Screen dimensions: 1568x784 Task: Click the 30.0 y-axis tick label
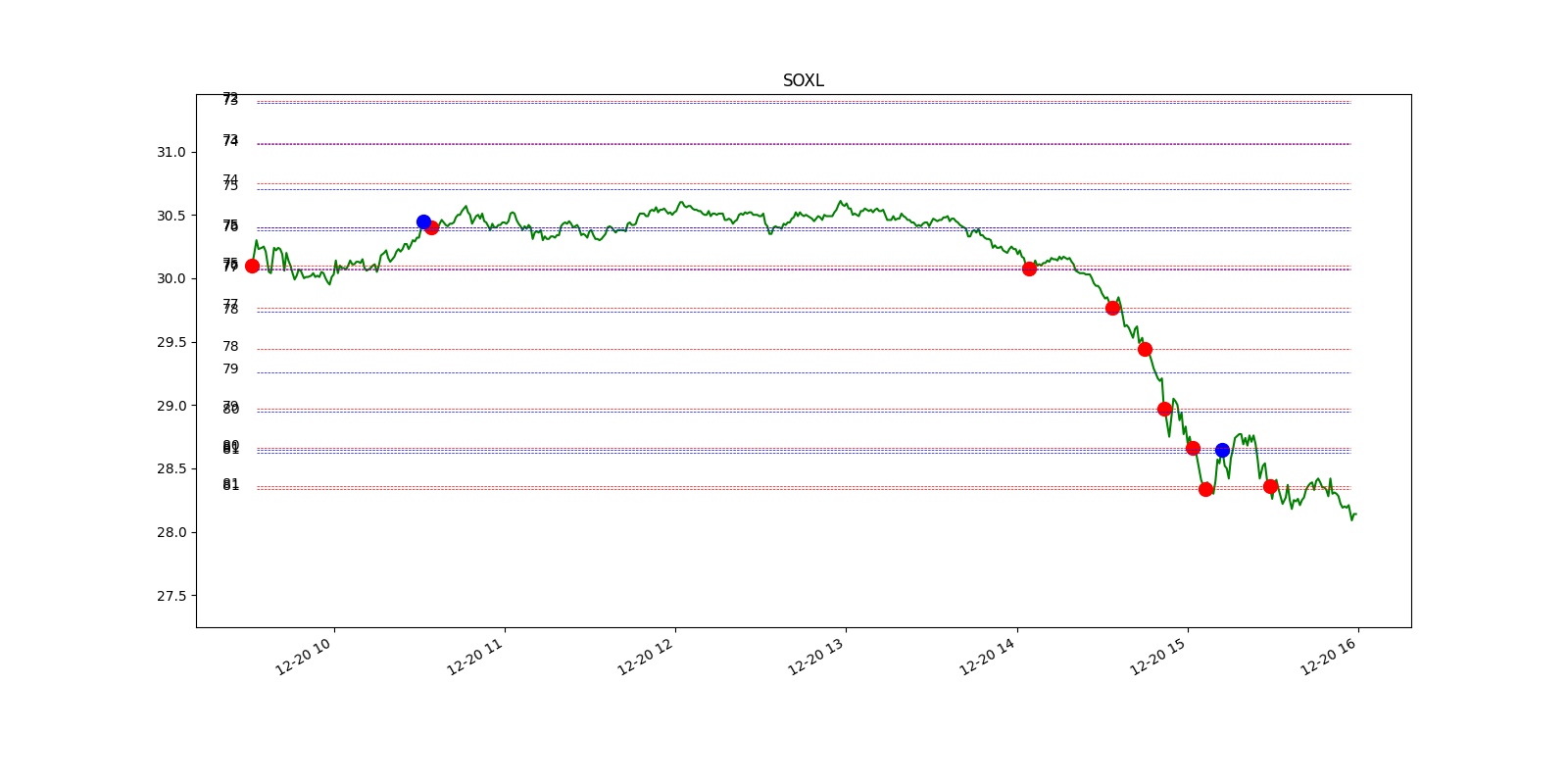171,278
